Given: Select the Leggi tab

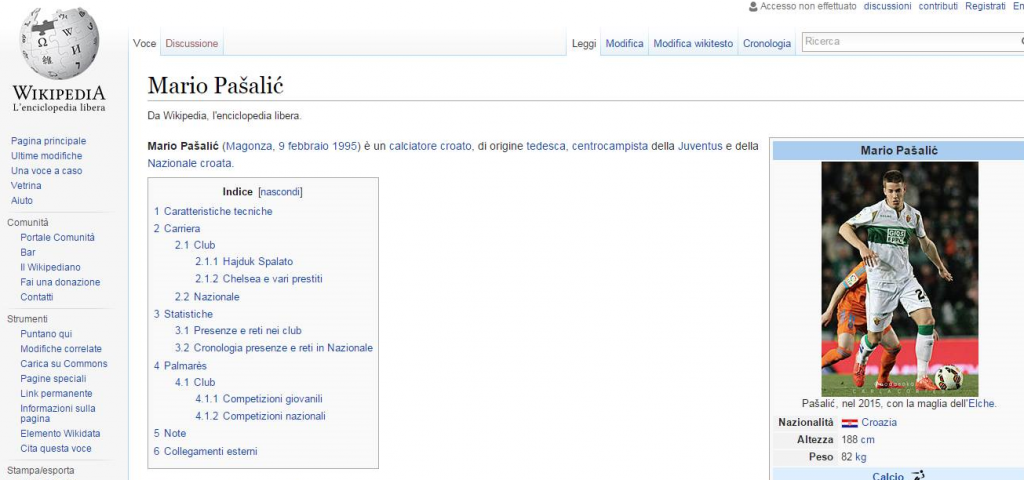Looking at the screenshot, I should [x=584, y=44].
